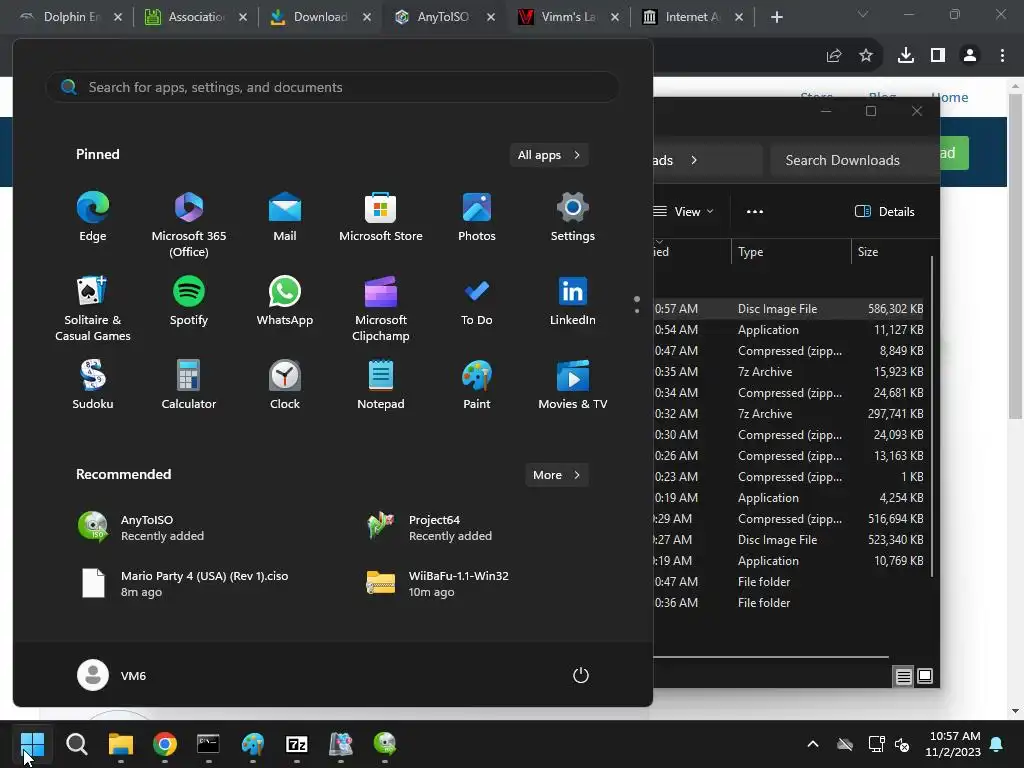Image resolution: width=1024 pixels, height=768 pixels.
Task: Open notifications bell in taskbar
Action: 997,744
